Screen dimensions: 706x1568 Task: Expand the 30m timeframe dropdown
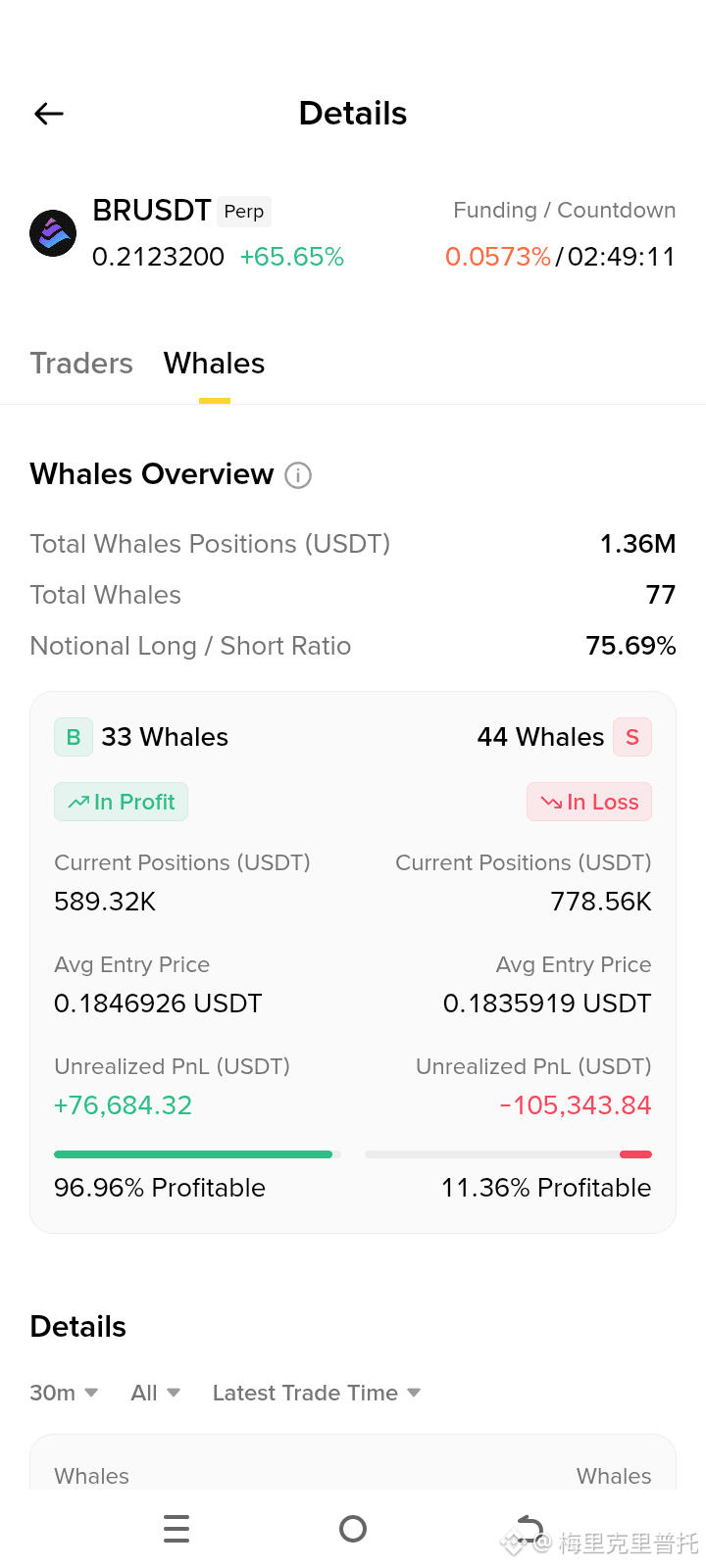tap(64, 1393)
